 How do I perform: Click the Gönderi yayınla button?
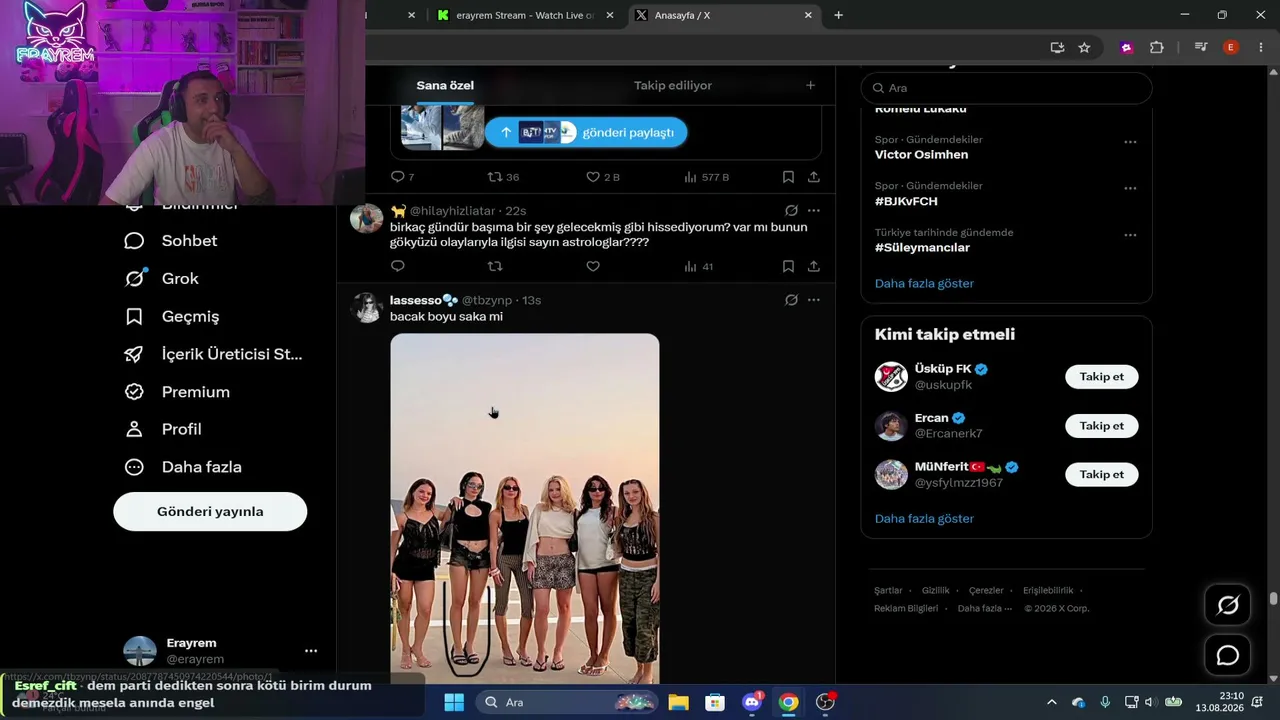[x=210, y=512]
